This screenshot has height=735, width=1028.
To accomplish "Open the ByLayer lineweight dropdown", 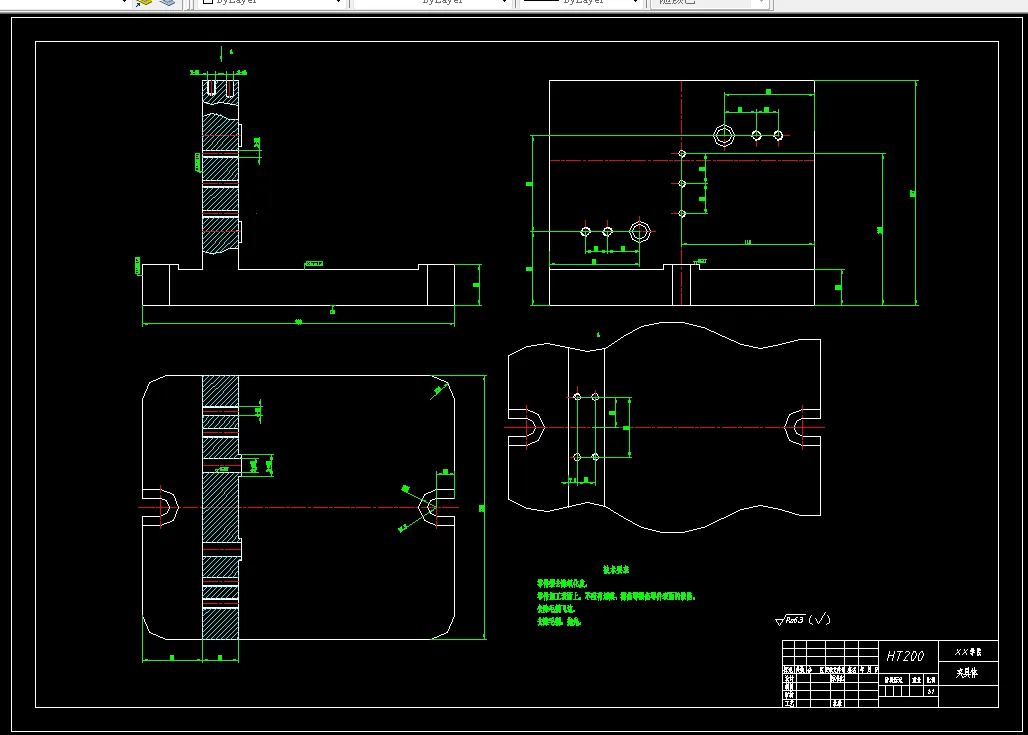I will pos(581,3).
